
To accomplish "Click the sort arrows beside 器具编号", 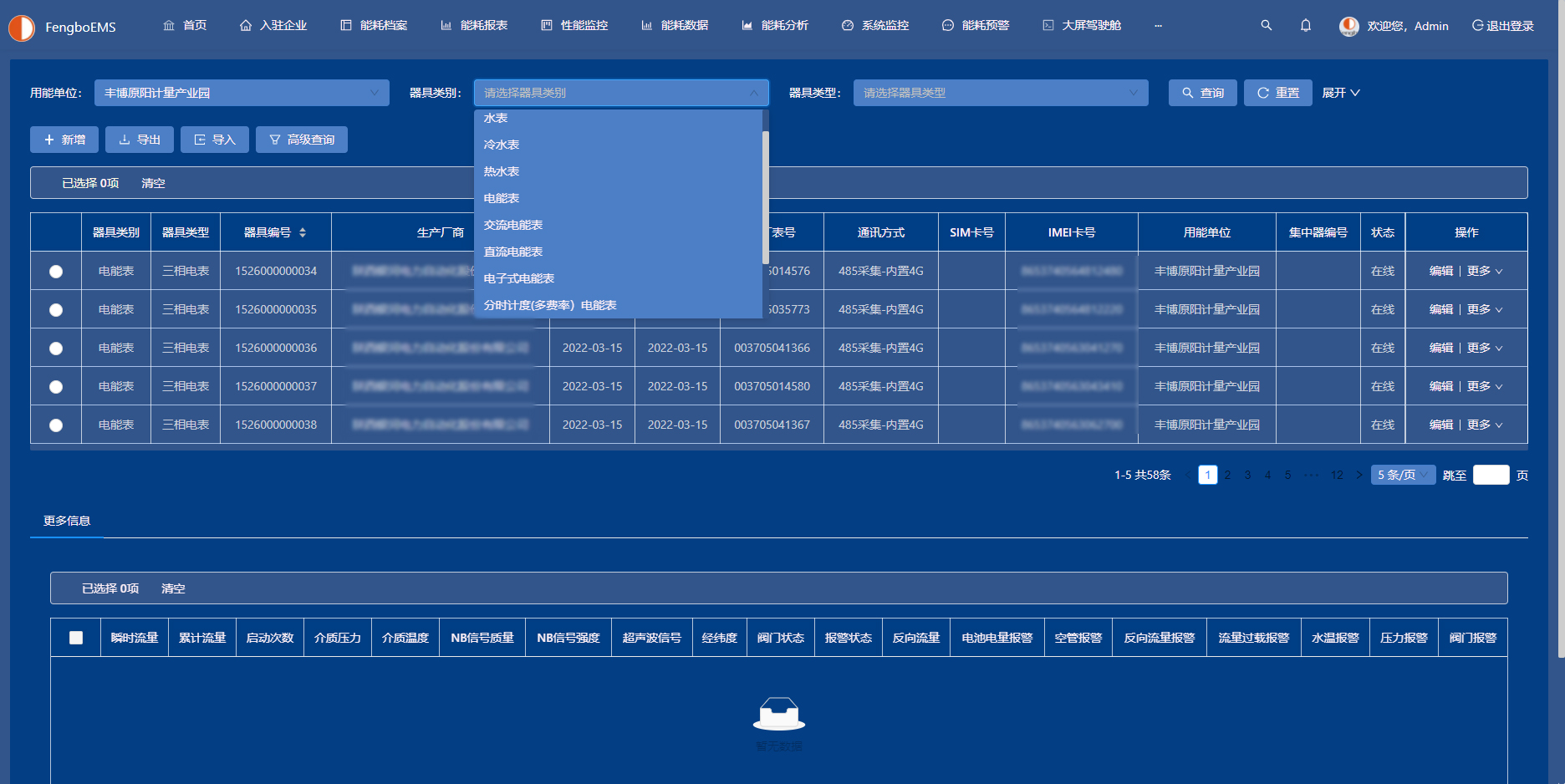I will click(303, 232).
